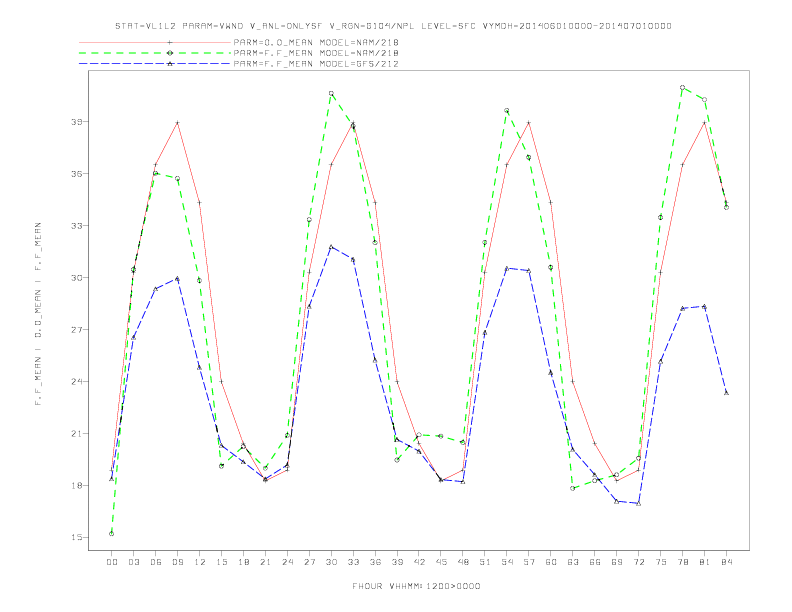Click x-axis forecast hour label 69
This screenshot has width=792, height=612.
tap(617, 562)
